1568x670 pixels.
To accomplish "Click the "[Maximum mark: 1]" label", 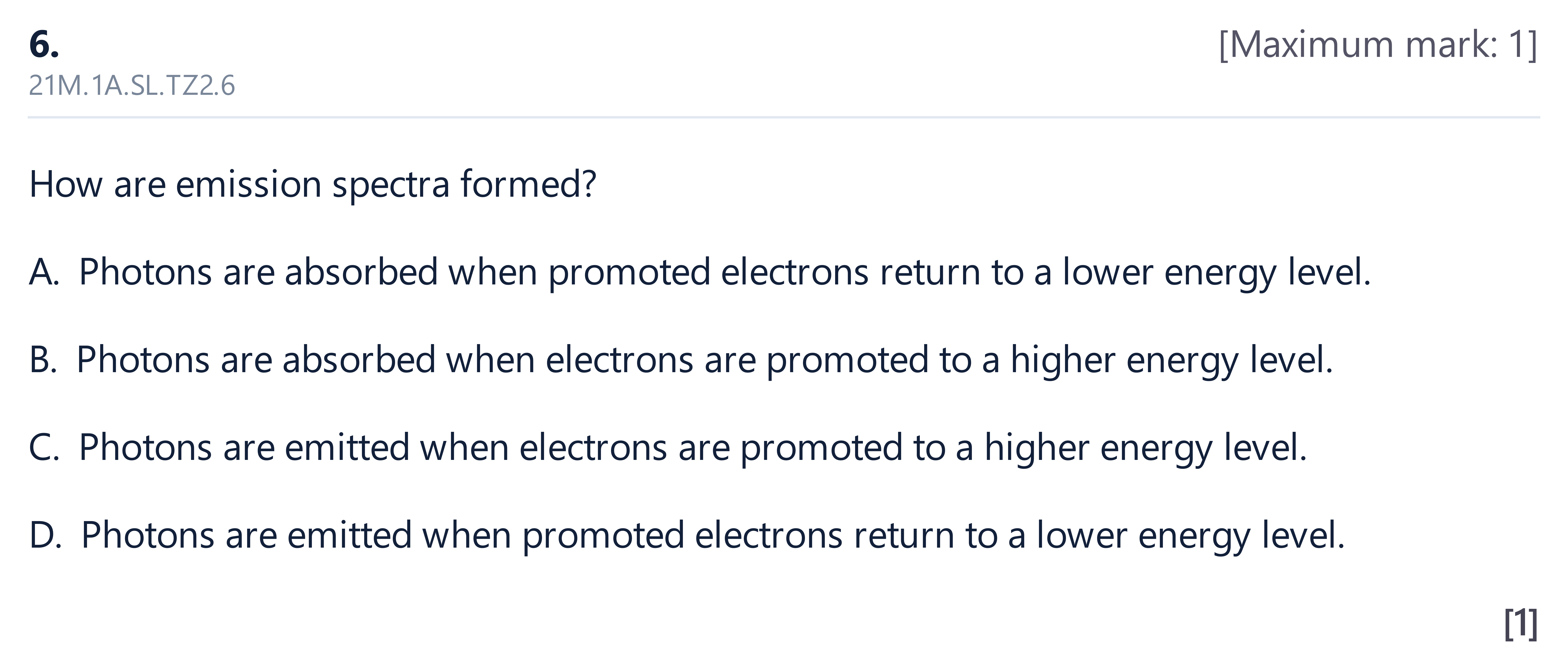I will click(1378, 44).
